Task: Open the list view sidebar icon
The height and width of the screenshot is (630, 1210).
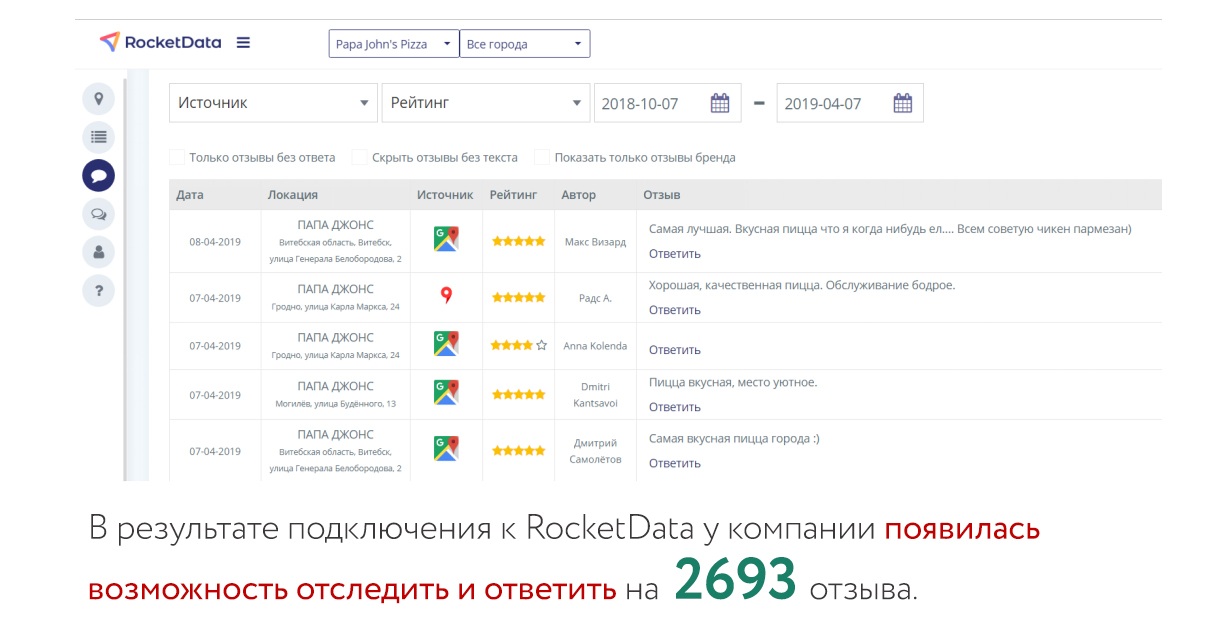Action: point(98,137)
